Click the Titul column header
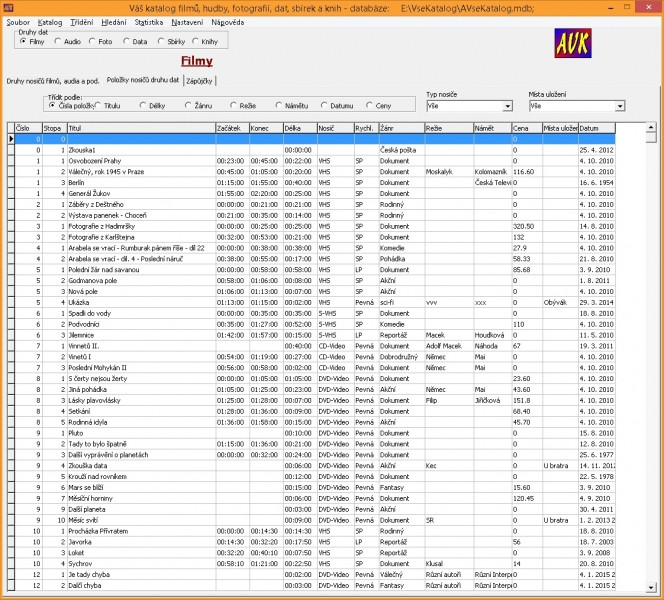This screenshot has height=600, width=664. (x=141, y=128)
